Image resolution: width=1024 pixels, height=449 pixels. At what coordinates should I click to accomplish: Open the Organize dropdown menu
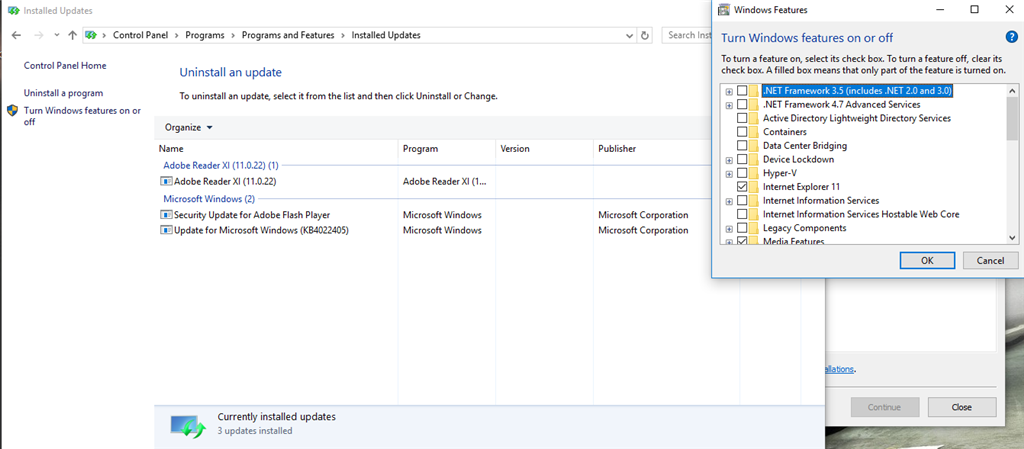tap(189, 128)
